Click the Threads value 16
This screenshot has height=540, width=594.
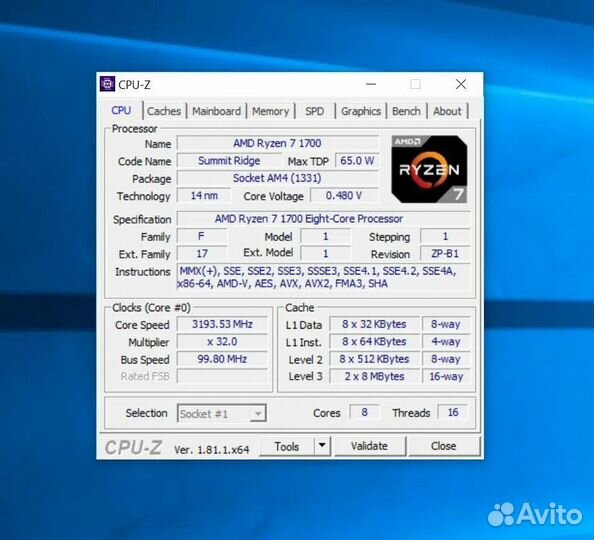(x=453, y=412)
